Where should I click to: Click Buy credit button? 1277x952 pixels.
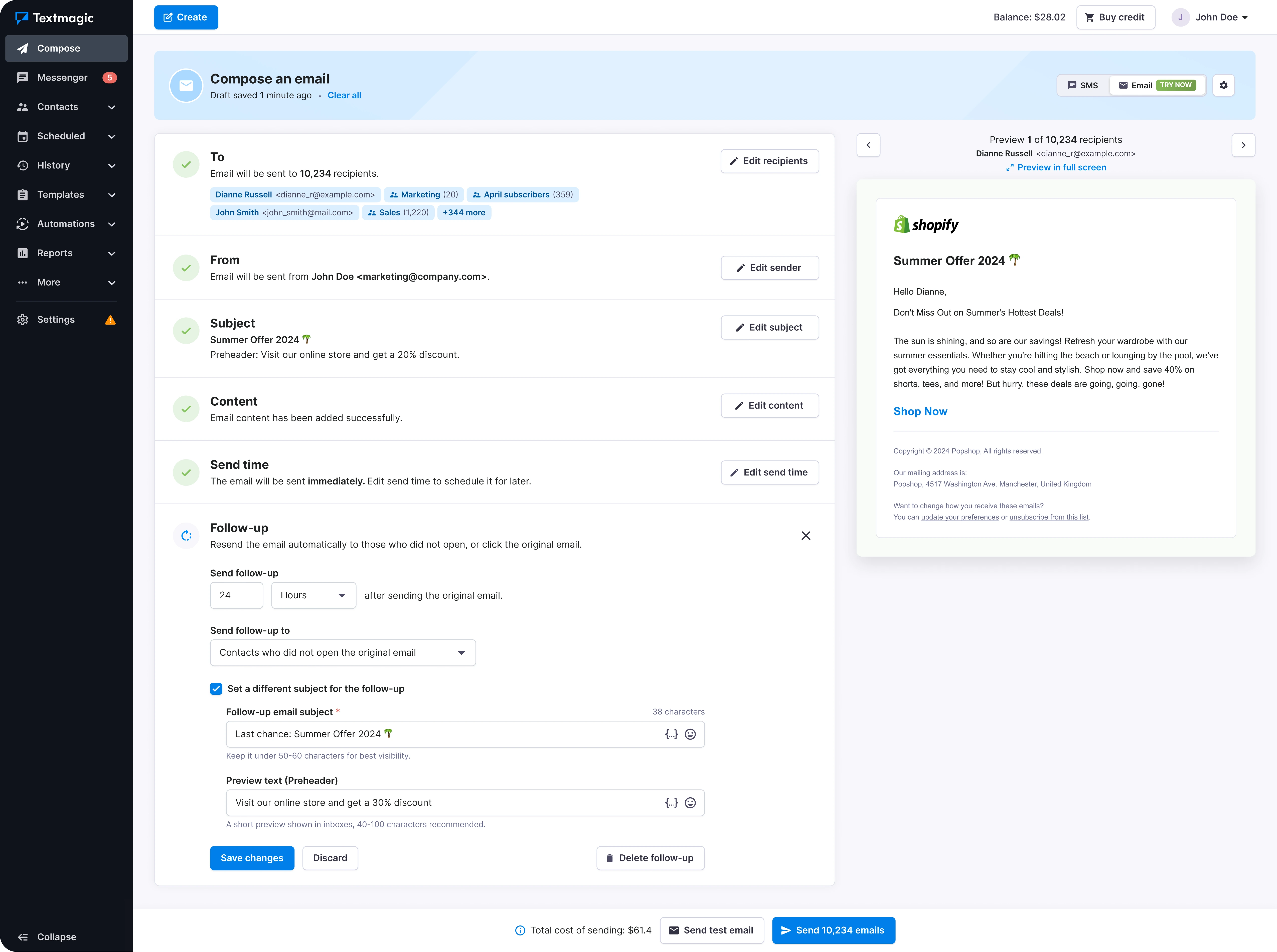pyautogui.click(x=1115, y=17)
